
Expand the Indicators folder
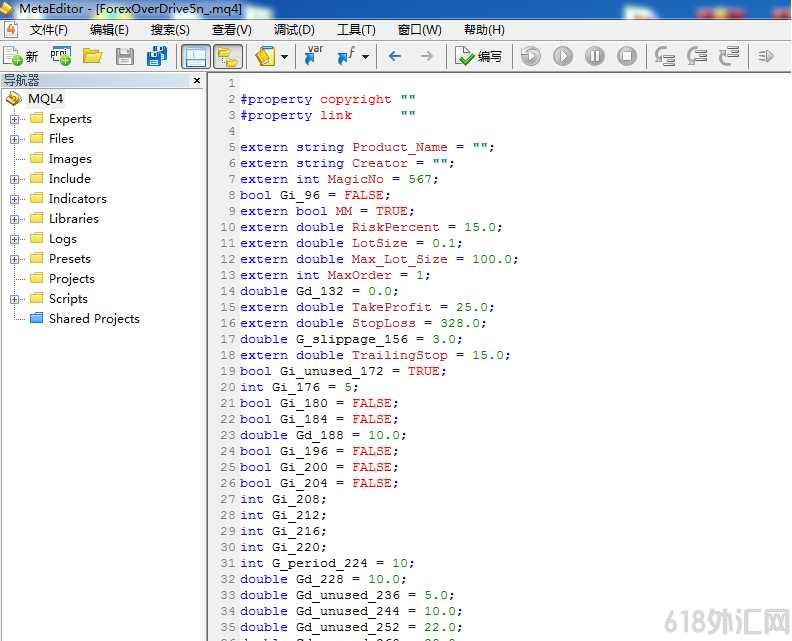[14, 199]
